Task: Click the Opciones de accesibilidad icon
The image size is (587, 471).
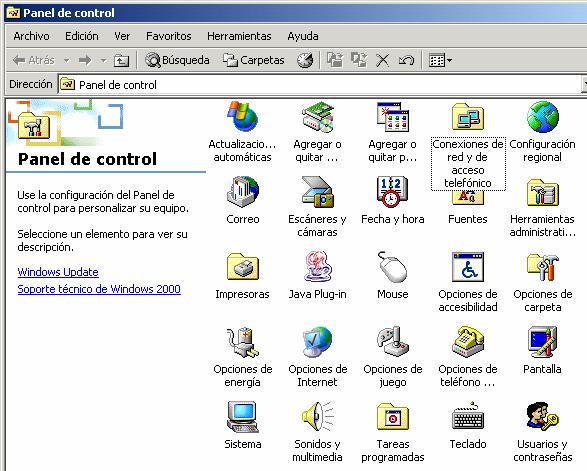Action: (x=468, y=267)
